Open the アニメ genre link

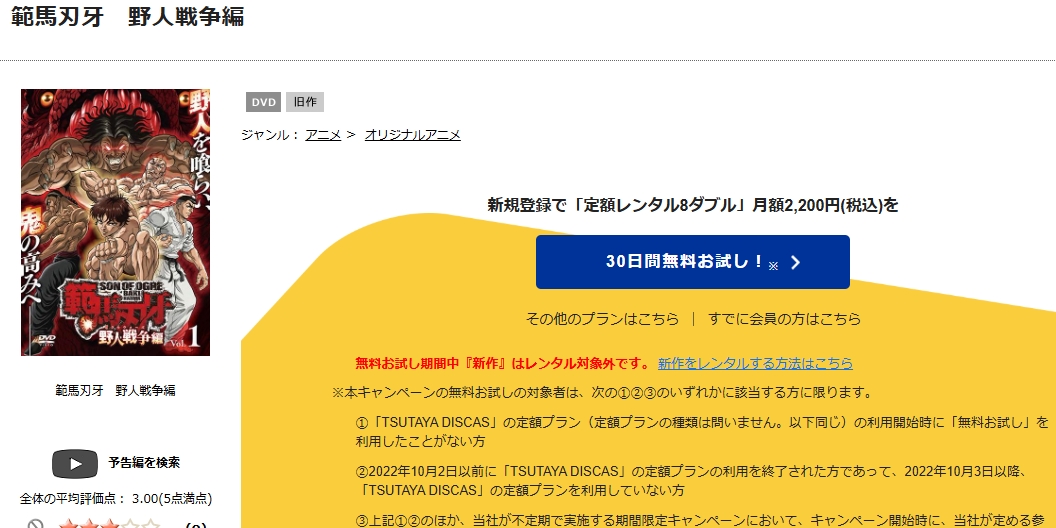tap(323, 134)
